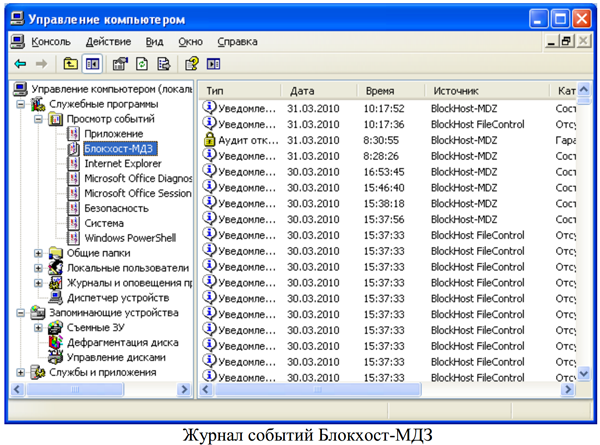
Task: Select the Microsoft Office Diagnos log
Action: (138, 179)
